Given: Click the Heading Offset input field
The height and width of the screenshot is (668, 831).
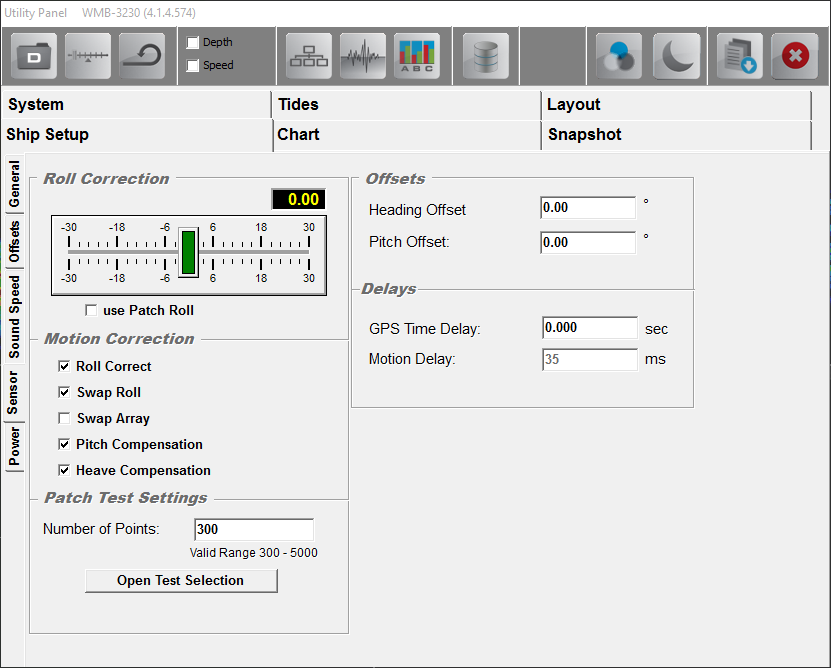Looking at the screenshot, I should (588, 208).
